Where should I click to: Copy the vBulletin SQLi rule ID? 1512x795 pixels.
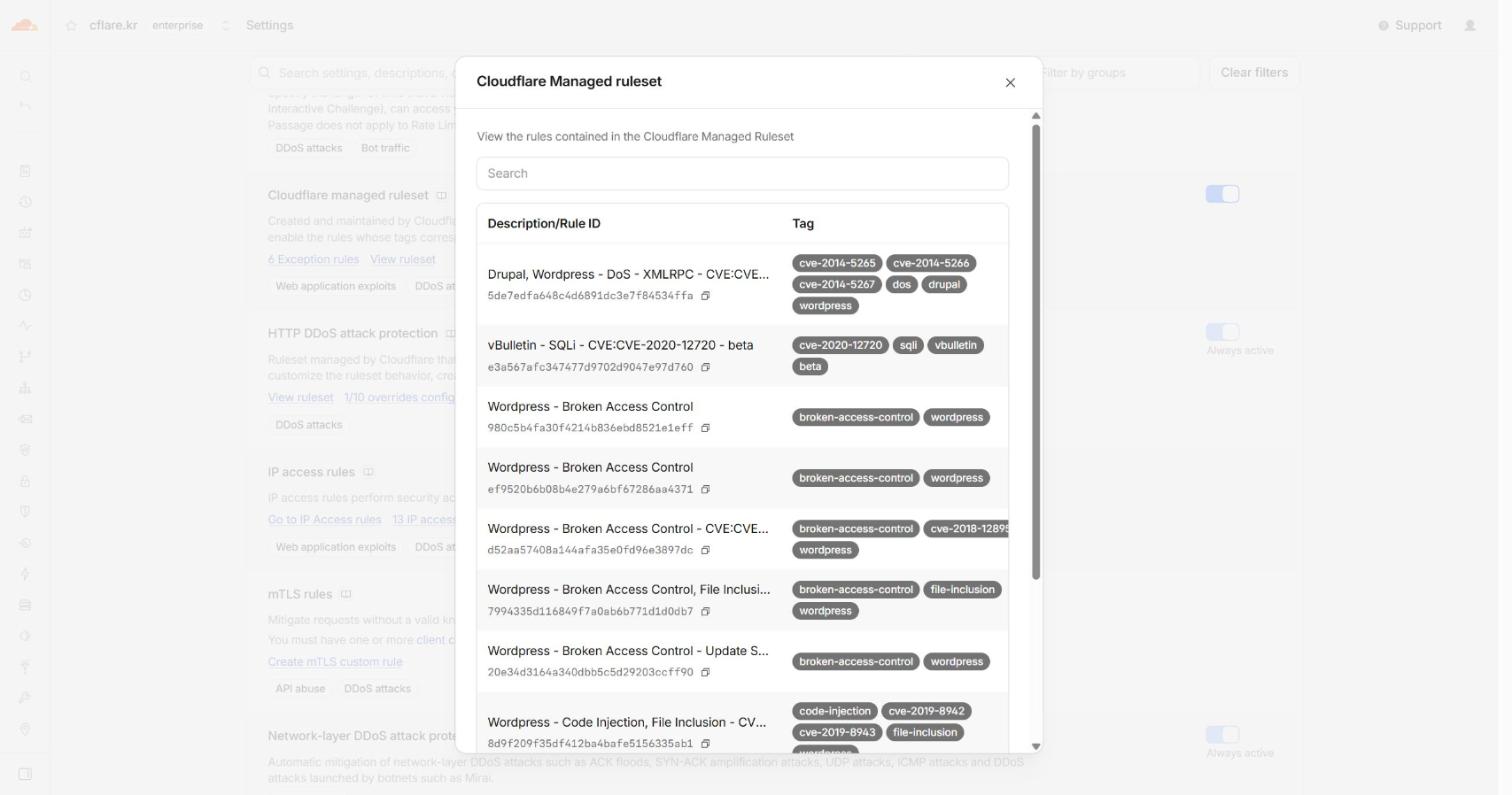click(705, 367)
